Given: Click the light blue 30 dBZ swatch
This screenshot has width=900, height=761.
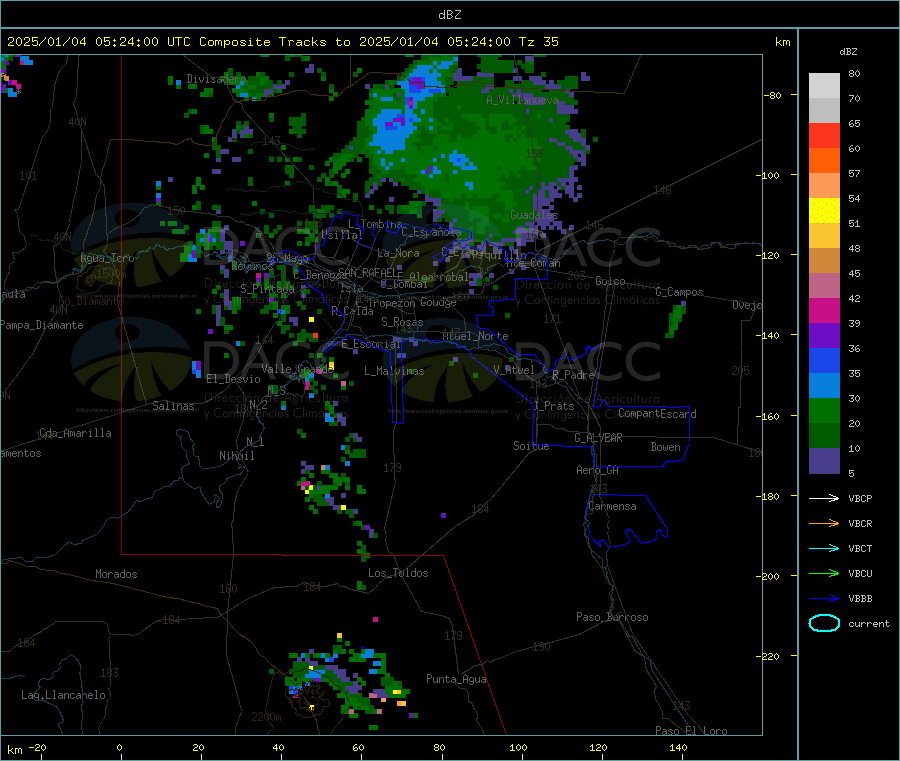Looking at the screenshot, I should [824, 386].
